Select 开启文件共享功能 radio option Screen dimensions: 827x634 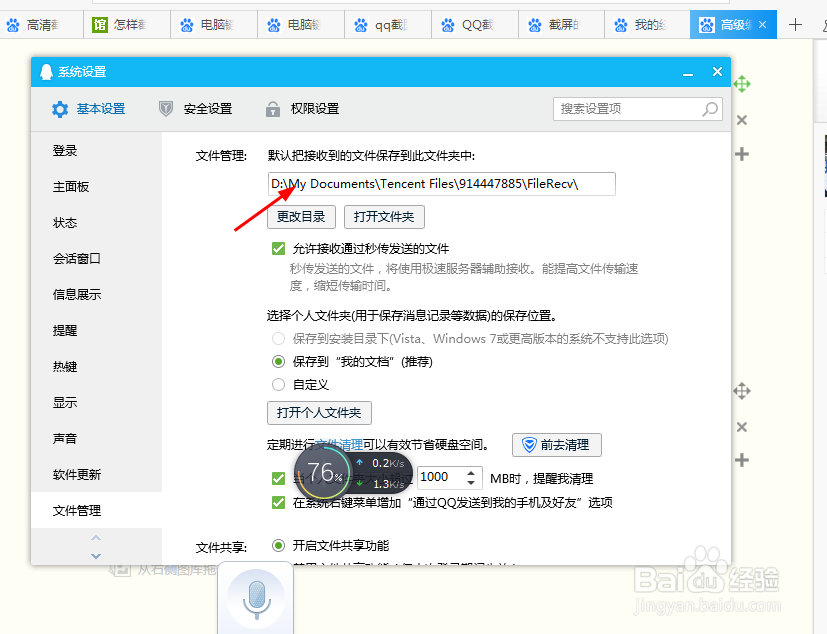click(x=278, y=545)
